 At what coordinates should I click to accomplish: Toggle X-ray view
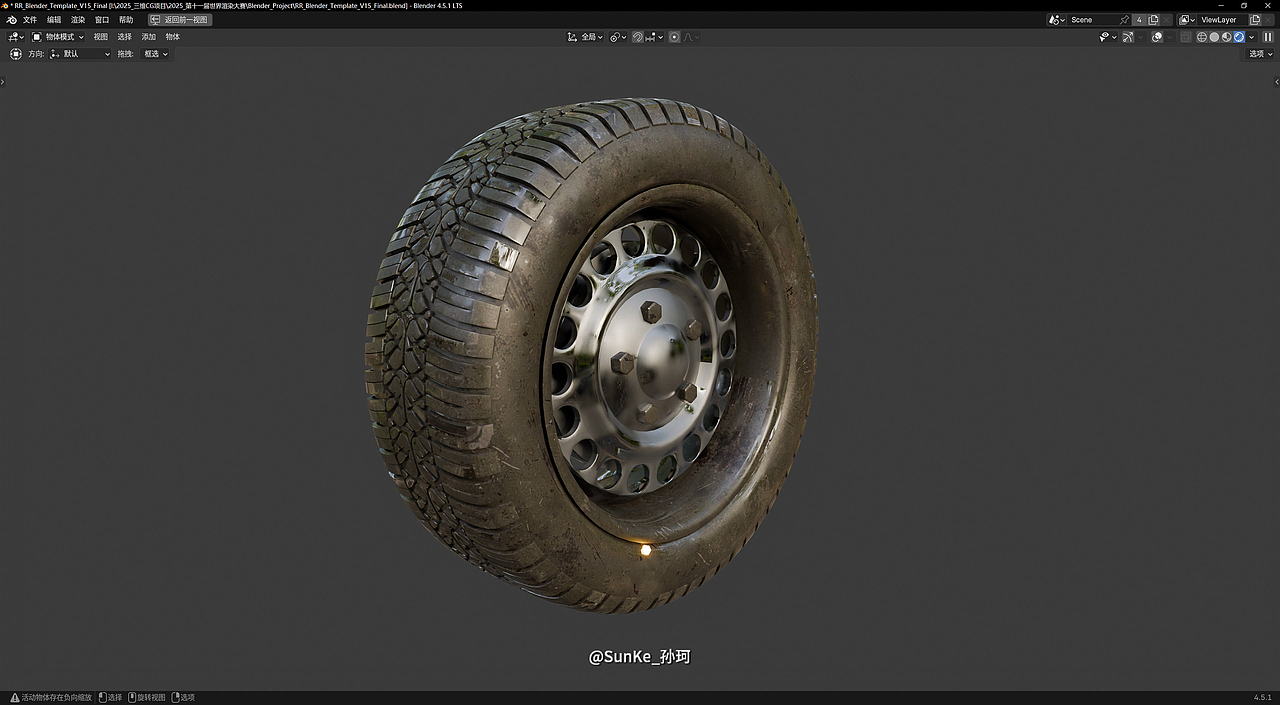tap(1186, 37)
